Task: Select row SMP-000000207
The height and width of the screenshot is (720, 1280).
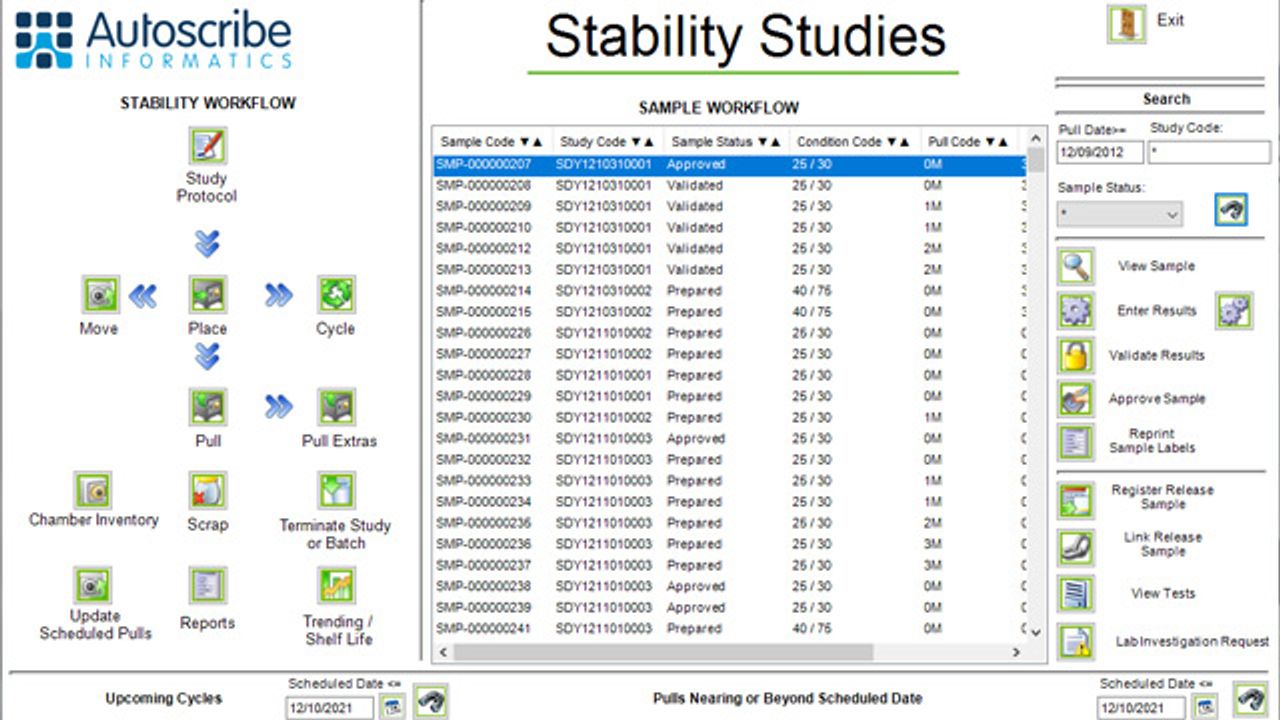Action: click(x=730, y=164)
